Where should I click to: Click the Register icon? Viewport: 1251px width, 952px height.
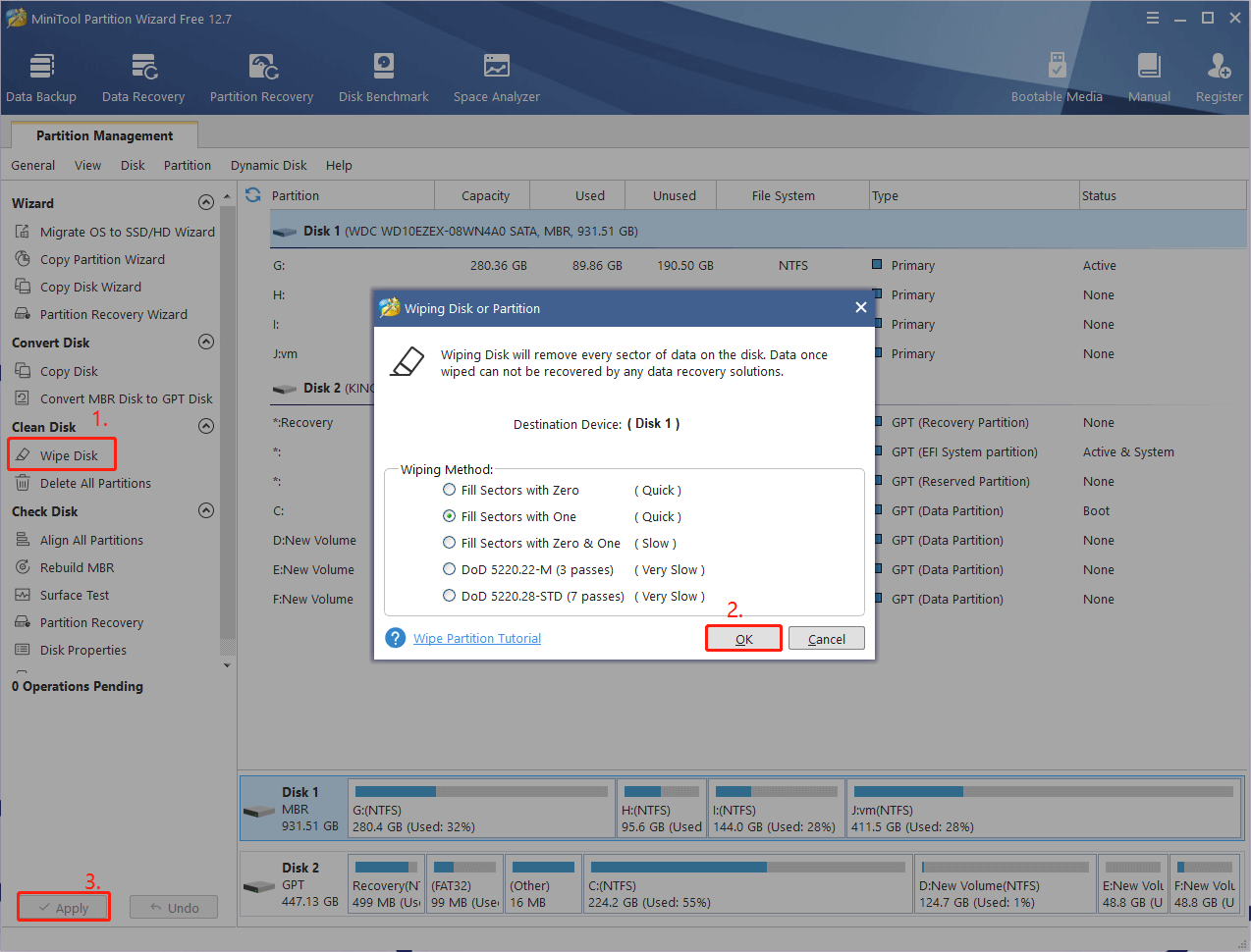pyautogui.click(x=1219, y=77)
